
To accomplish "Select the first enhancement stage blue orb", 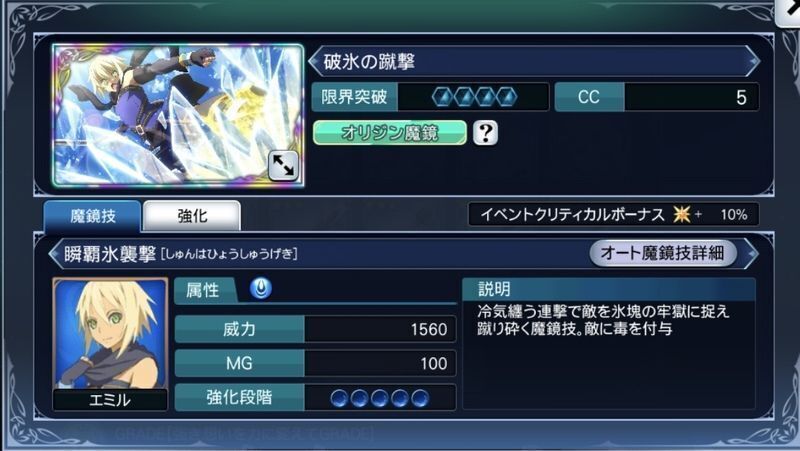I will [339, 398].
